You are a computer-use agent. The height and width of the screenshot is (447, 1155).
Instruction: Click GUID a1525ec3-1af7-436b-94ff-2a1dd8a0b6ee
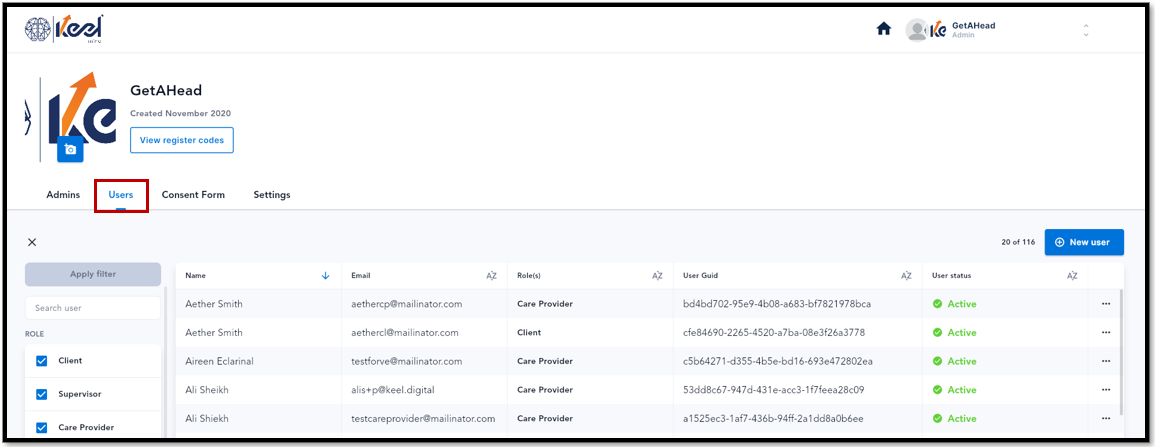[773, 418]
